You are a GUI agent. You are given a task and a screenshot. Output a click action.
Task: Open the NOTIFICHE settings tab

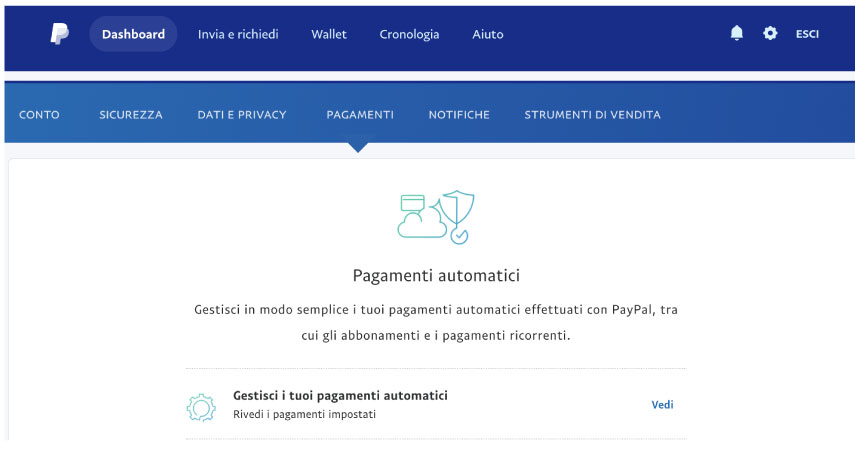click(459, 115)
